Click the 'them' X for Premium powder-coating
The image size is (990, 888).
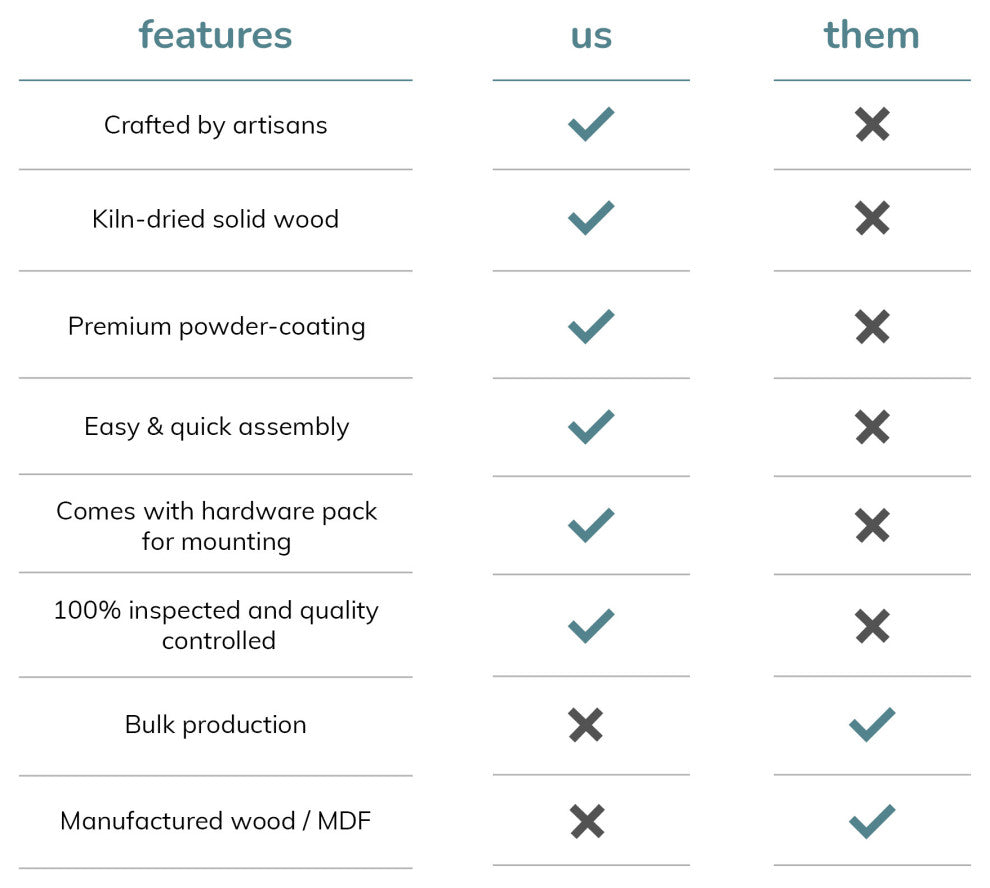coord(872,326)
